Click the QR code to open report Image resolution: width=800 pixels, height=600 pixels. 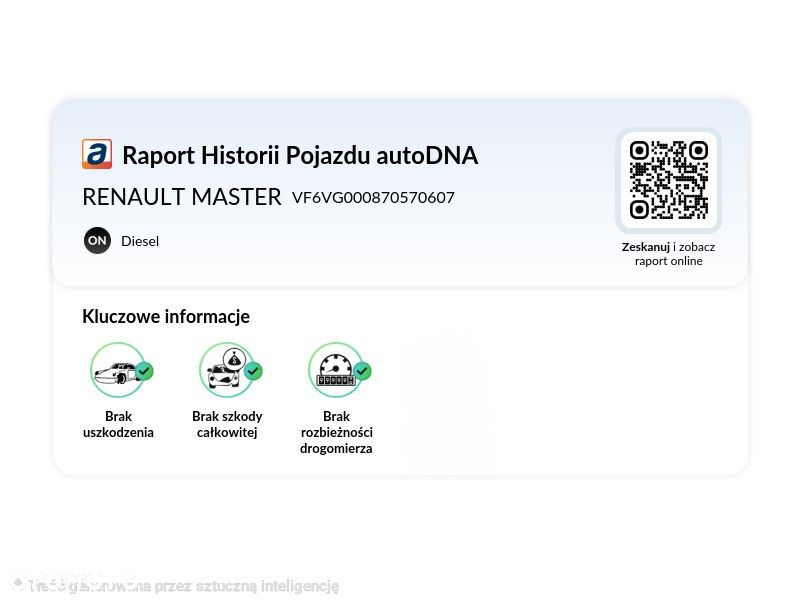tap(668, 180)
